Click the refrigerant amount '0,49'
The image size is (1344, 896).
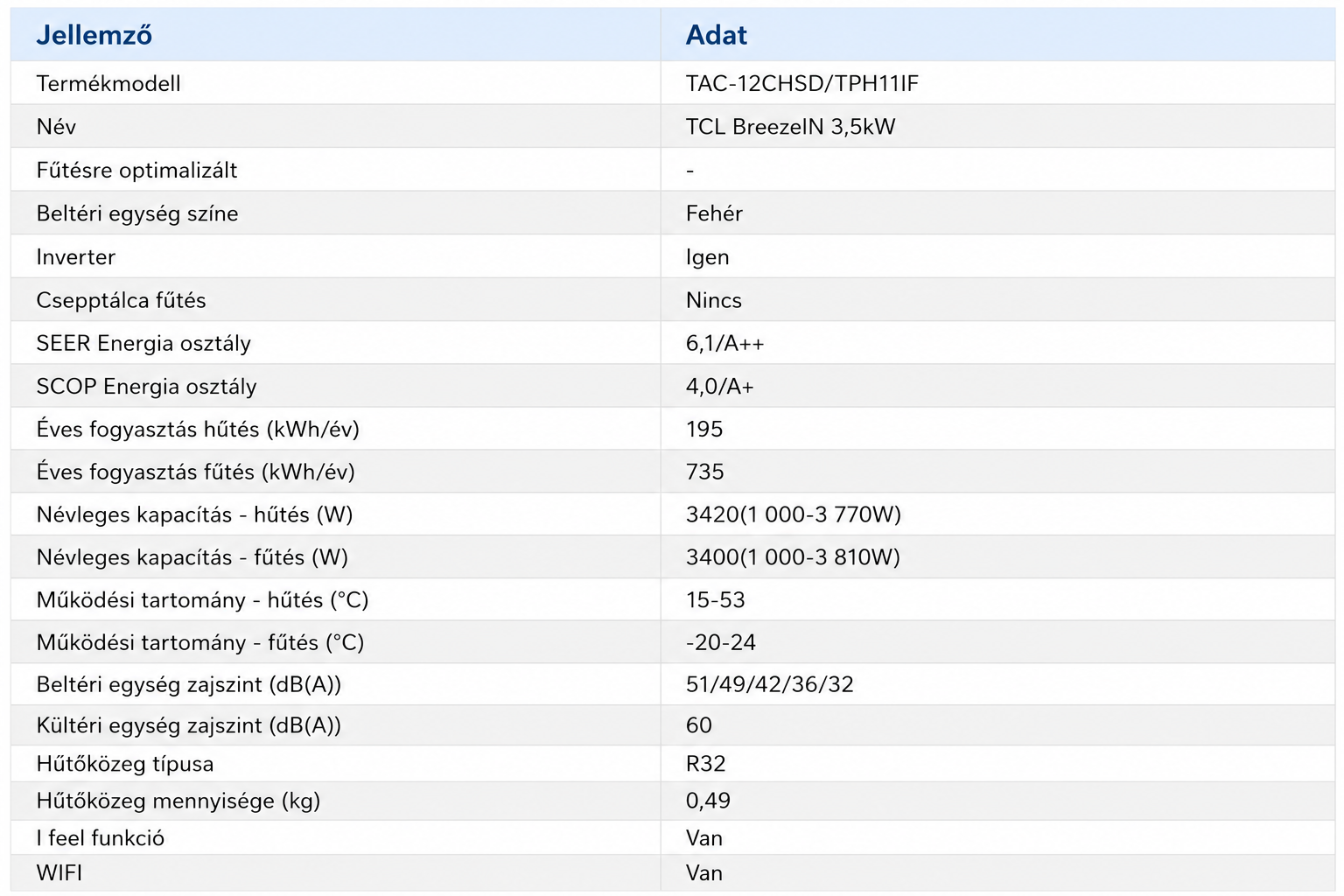[x=708, y=801]
